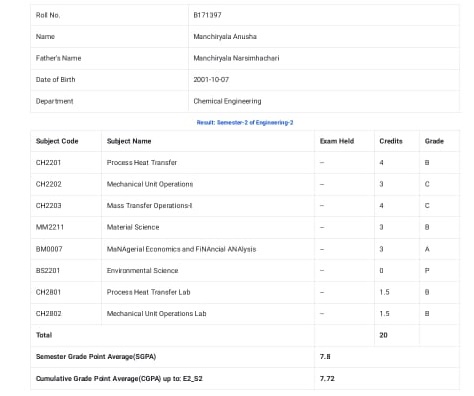Click Environmental Science subject name
474x396 pixels.
(x=142, y=271)
